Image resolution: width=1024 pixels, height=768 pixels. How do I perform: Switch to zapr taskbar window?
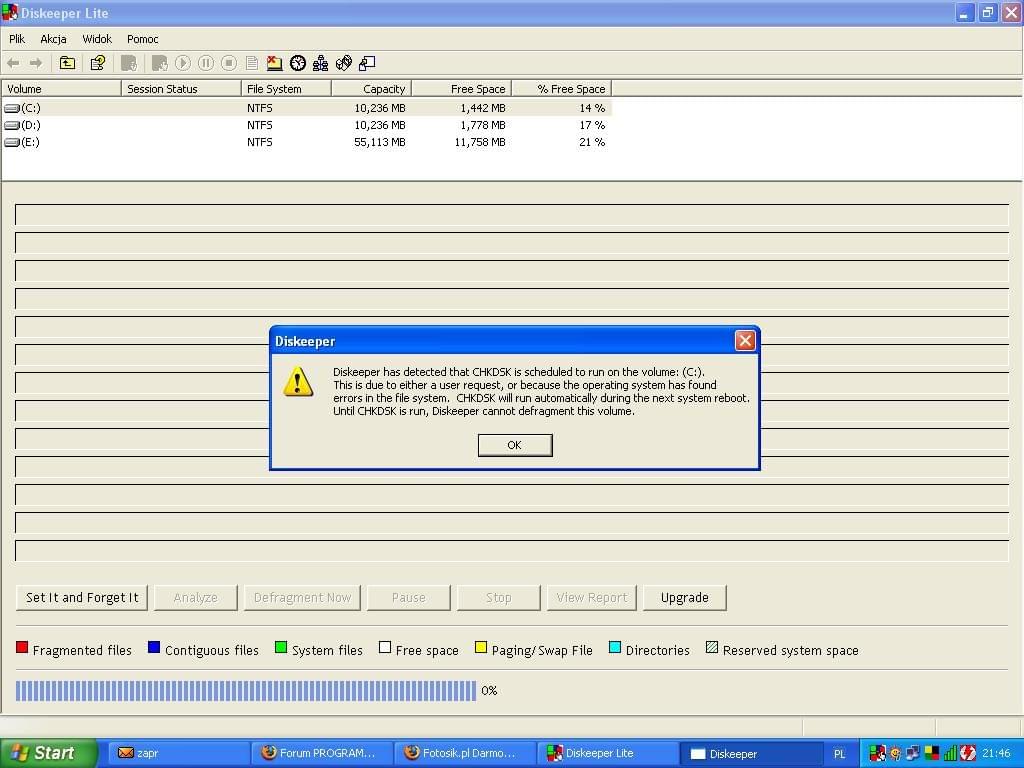tap(178, 754)
